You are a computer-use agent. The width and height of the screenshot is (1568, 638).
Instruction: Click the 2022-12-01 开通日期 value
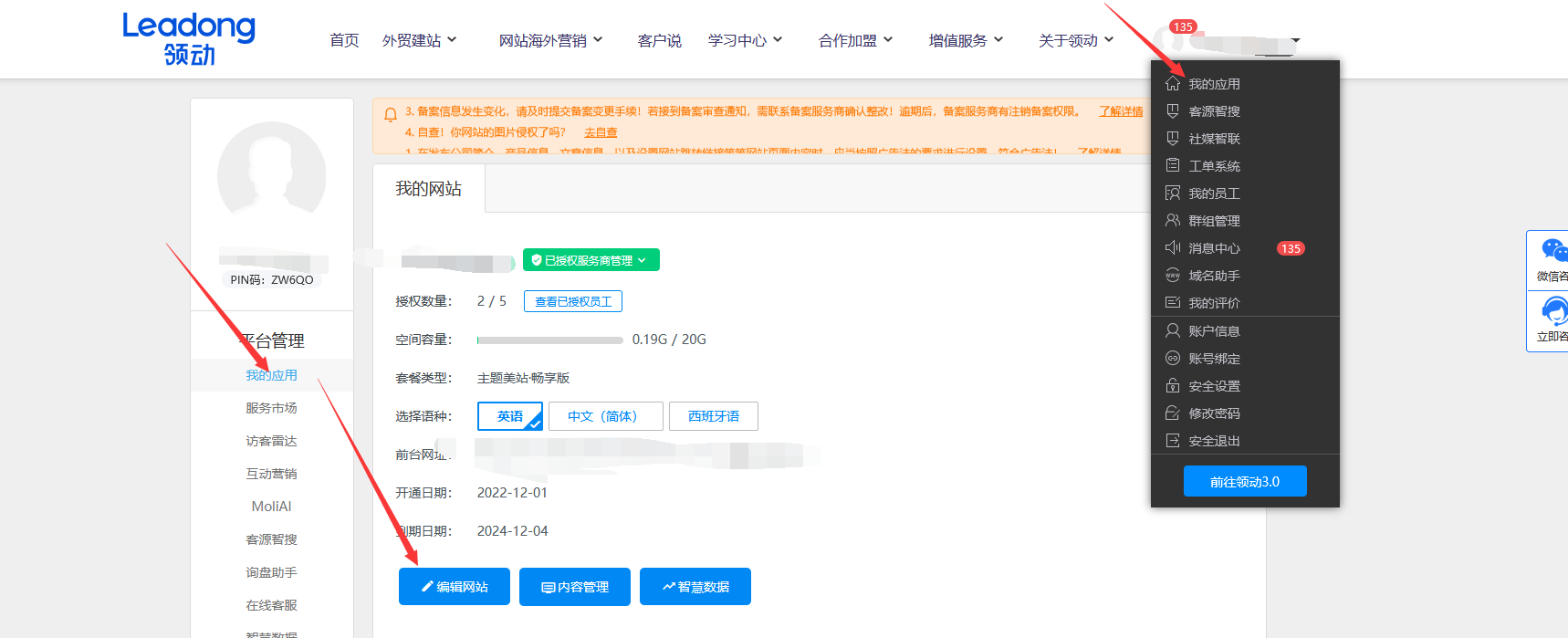tap(513, 493)
